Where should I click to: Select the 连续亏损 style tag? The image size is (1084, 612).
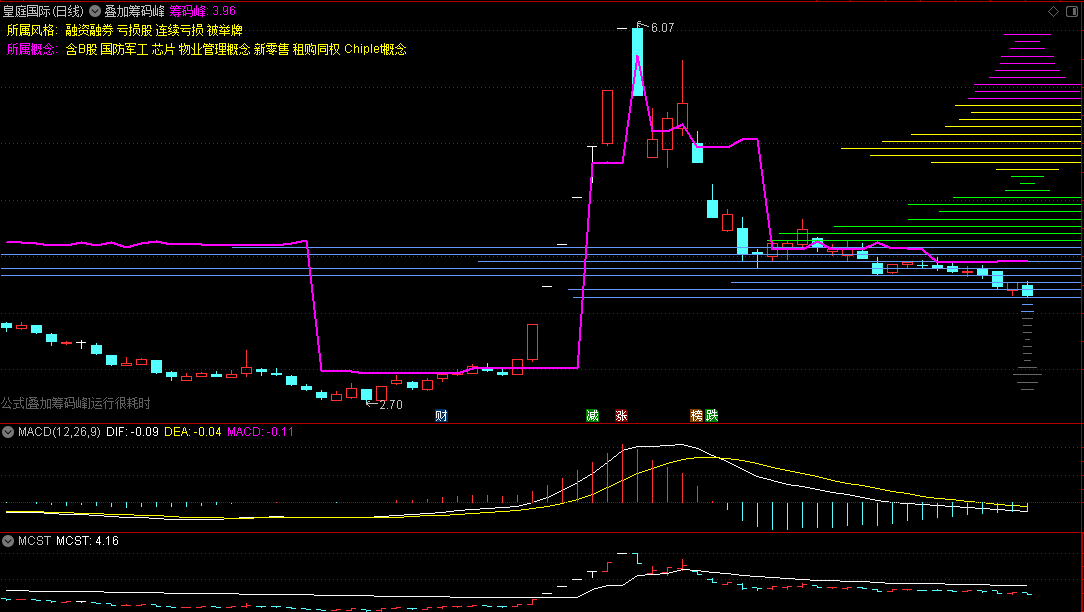click(x=179, y=30)
